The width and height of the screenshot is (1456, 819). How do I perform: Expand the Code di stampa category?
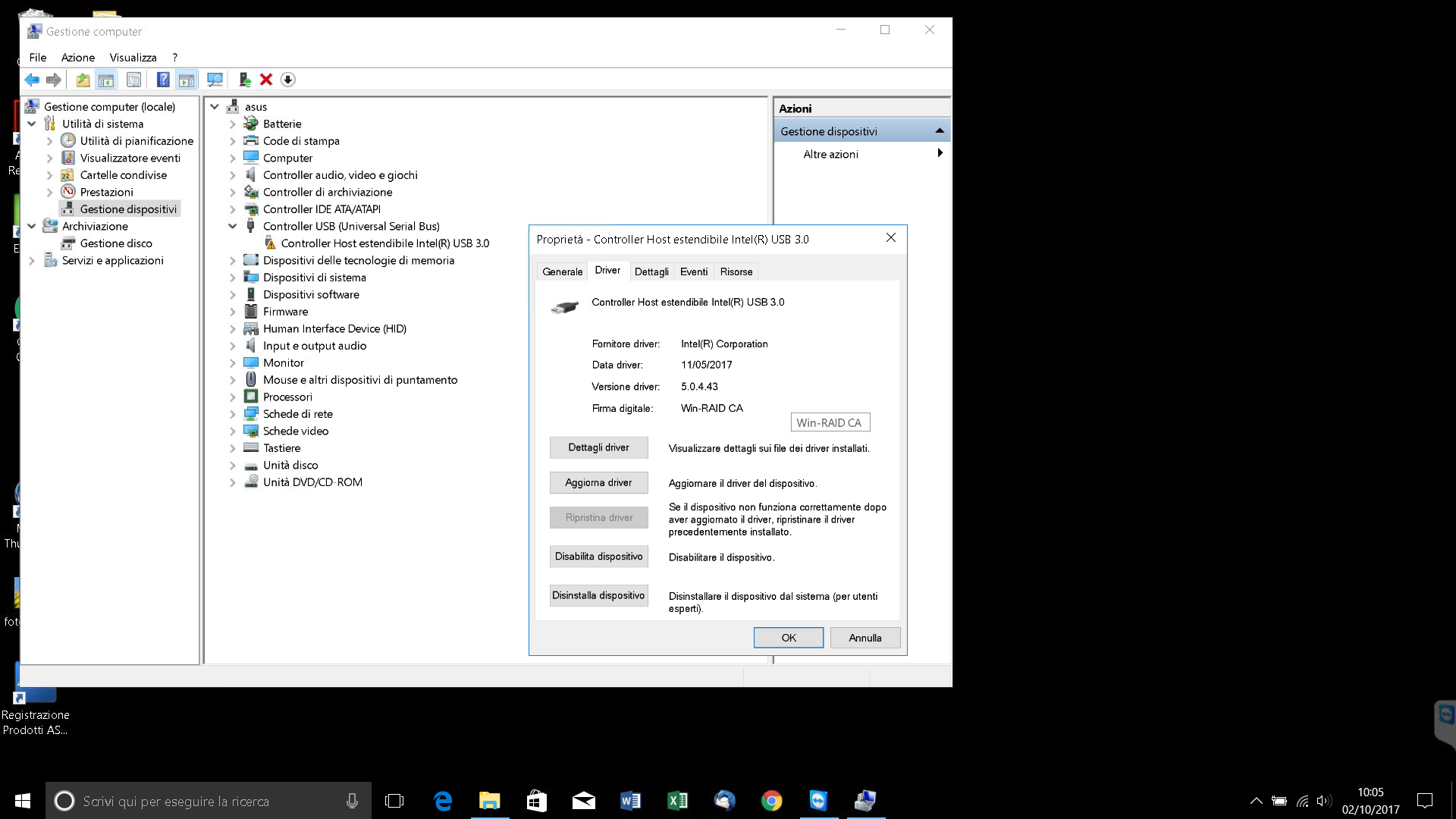coord(233,141)
